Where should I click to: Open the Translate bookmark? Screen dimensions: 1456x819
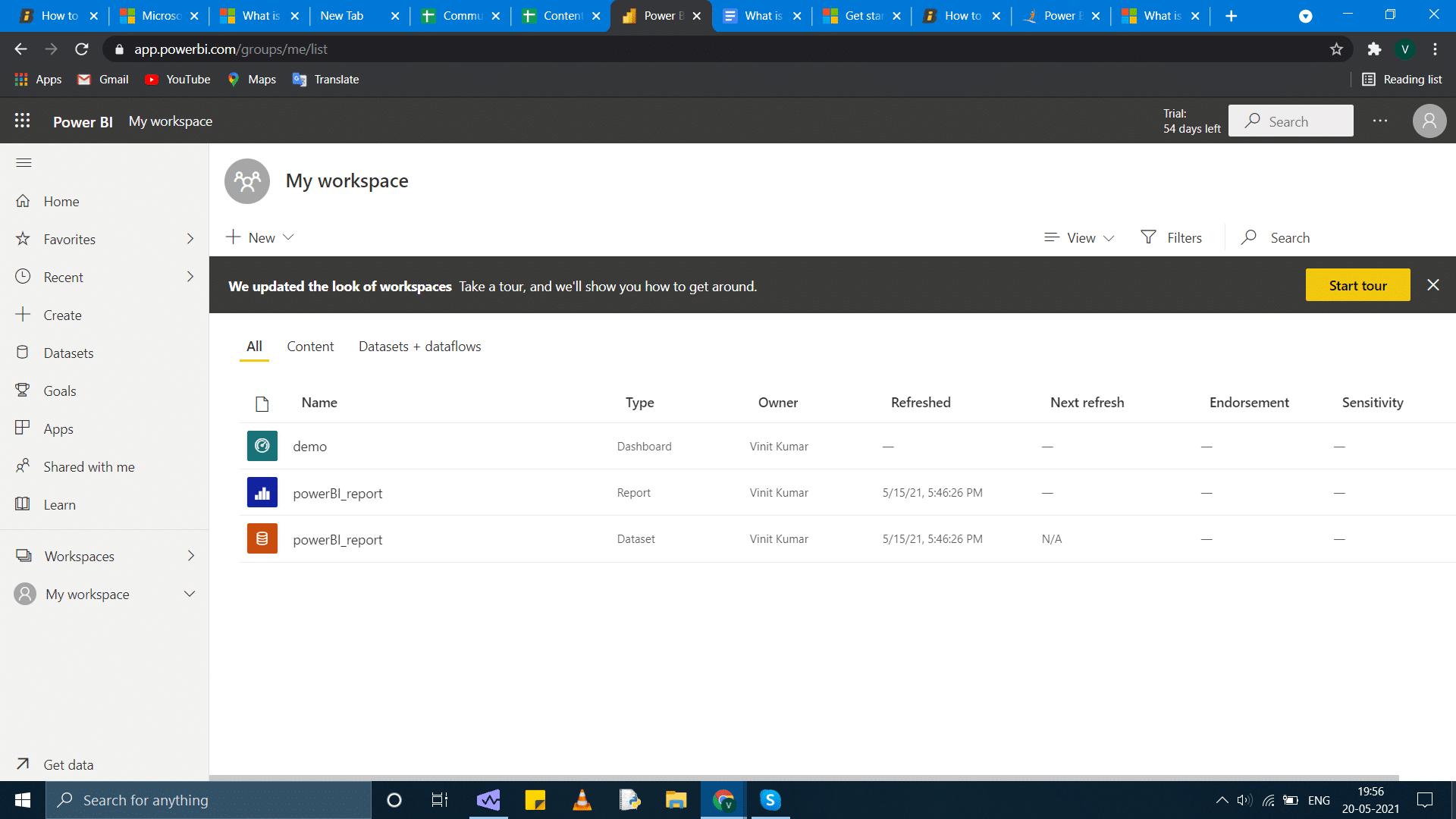(x=326, y=80)
